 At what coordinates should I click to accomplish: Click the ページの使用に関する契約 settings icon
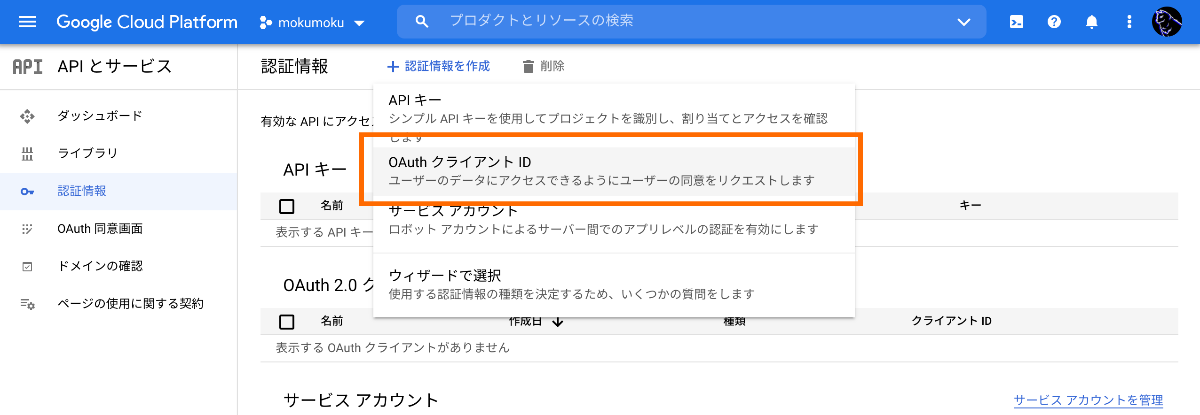[x=28, y=303]
